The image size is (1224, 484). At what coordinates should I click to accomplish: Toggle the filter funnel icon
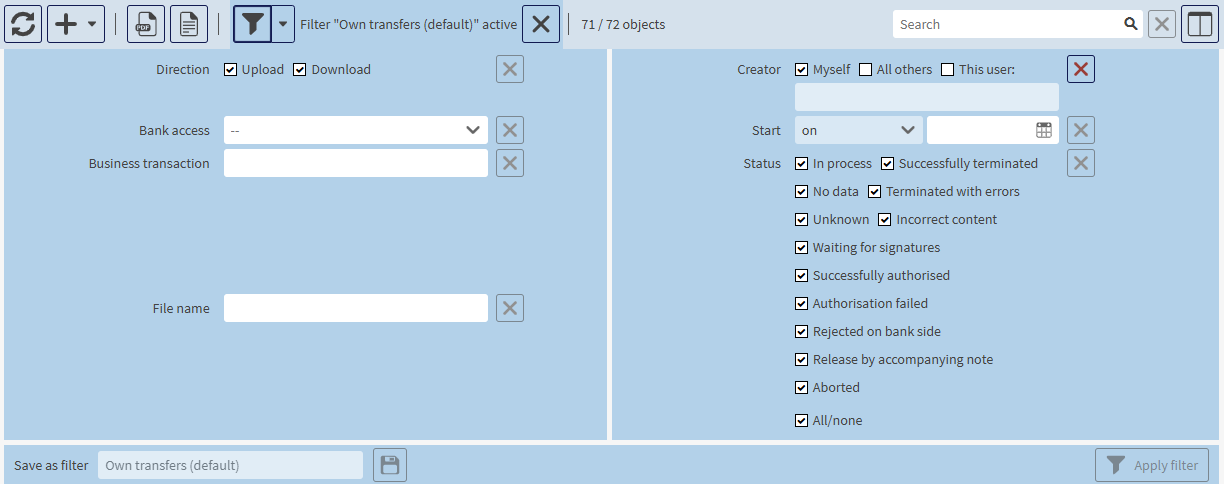[x=252, y=24]
